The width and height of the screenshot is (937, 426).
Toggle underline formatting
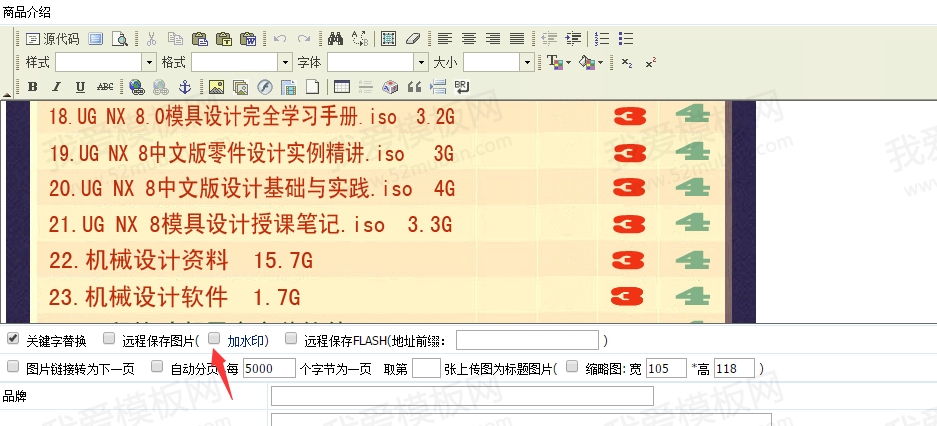tap(81, 87)
